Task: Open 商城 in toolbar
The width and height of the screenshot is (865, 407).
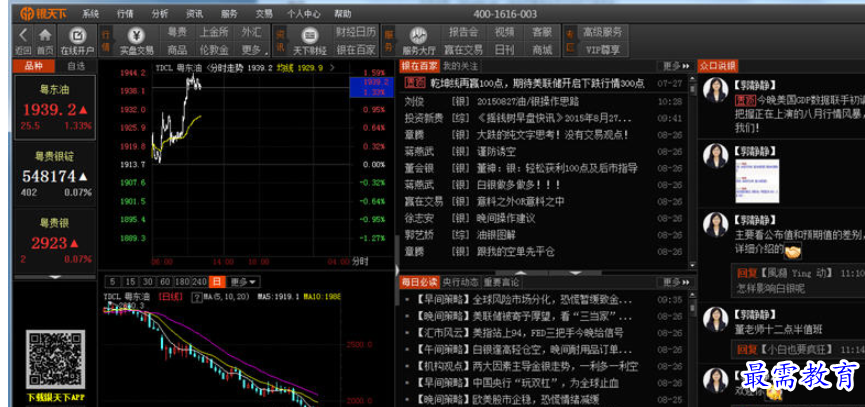Action: [542, 50]
